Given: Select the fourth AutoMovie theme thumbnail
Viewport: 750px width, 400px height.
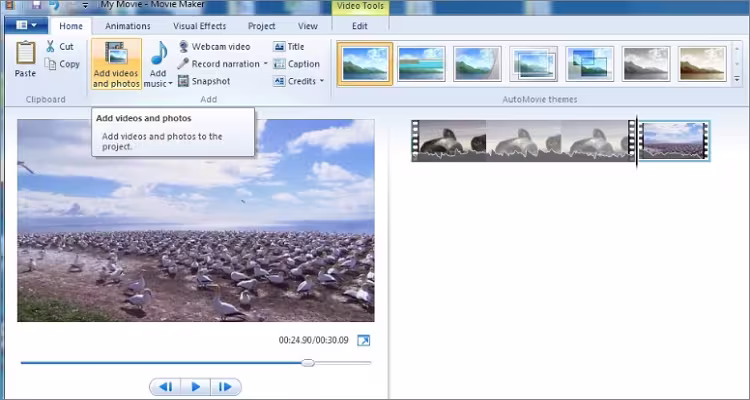Looking at the screenshot, I should point(534,64).
